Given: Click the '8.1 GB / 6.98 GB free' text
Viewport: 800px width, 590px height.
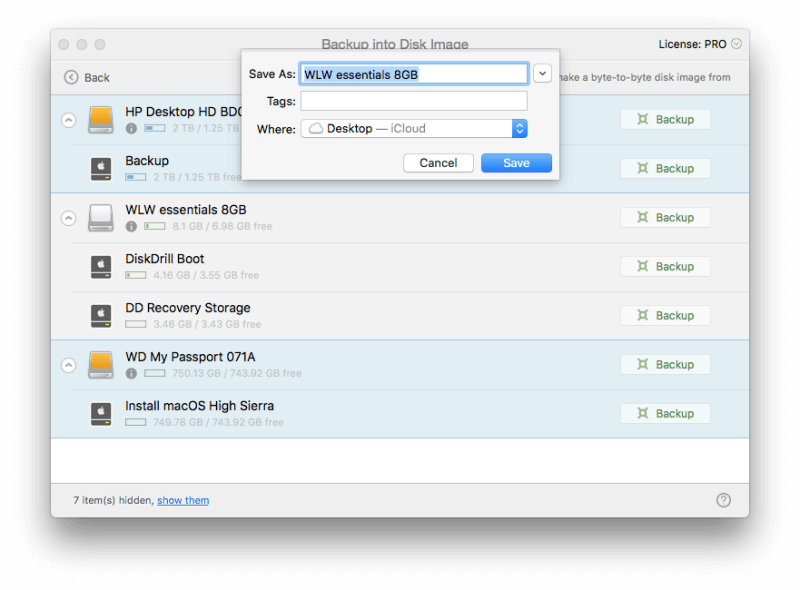Looking at the screenshot, I should pos(222,226).
